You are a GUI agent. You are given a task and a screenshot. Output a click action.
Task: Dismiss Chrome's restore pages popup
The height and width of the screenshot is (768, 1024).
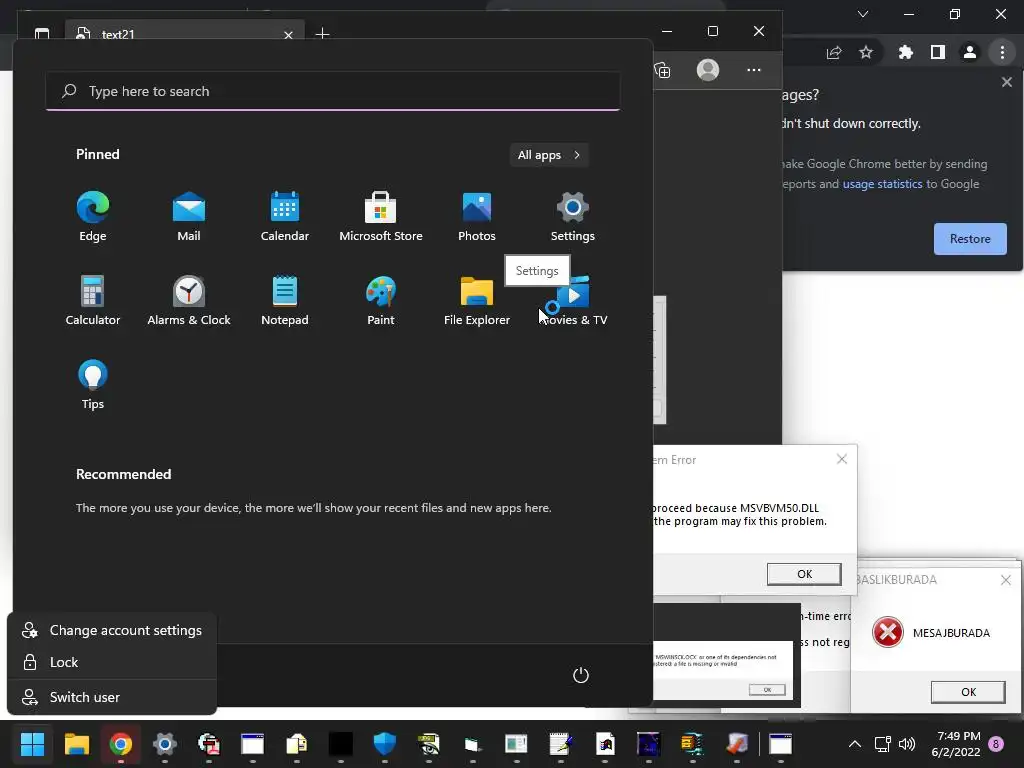[x=1006, y=82]
